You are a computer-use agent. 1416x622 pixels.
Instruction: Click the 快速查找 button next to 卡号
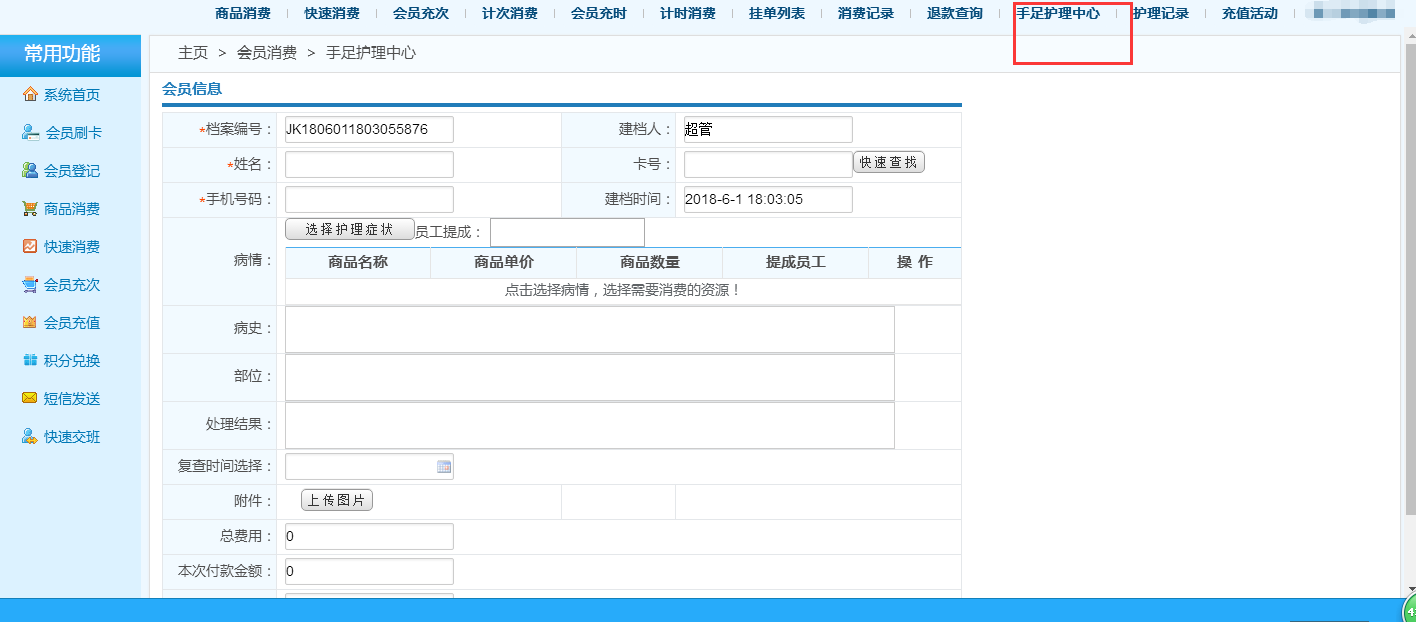click(888, 162)
